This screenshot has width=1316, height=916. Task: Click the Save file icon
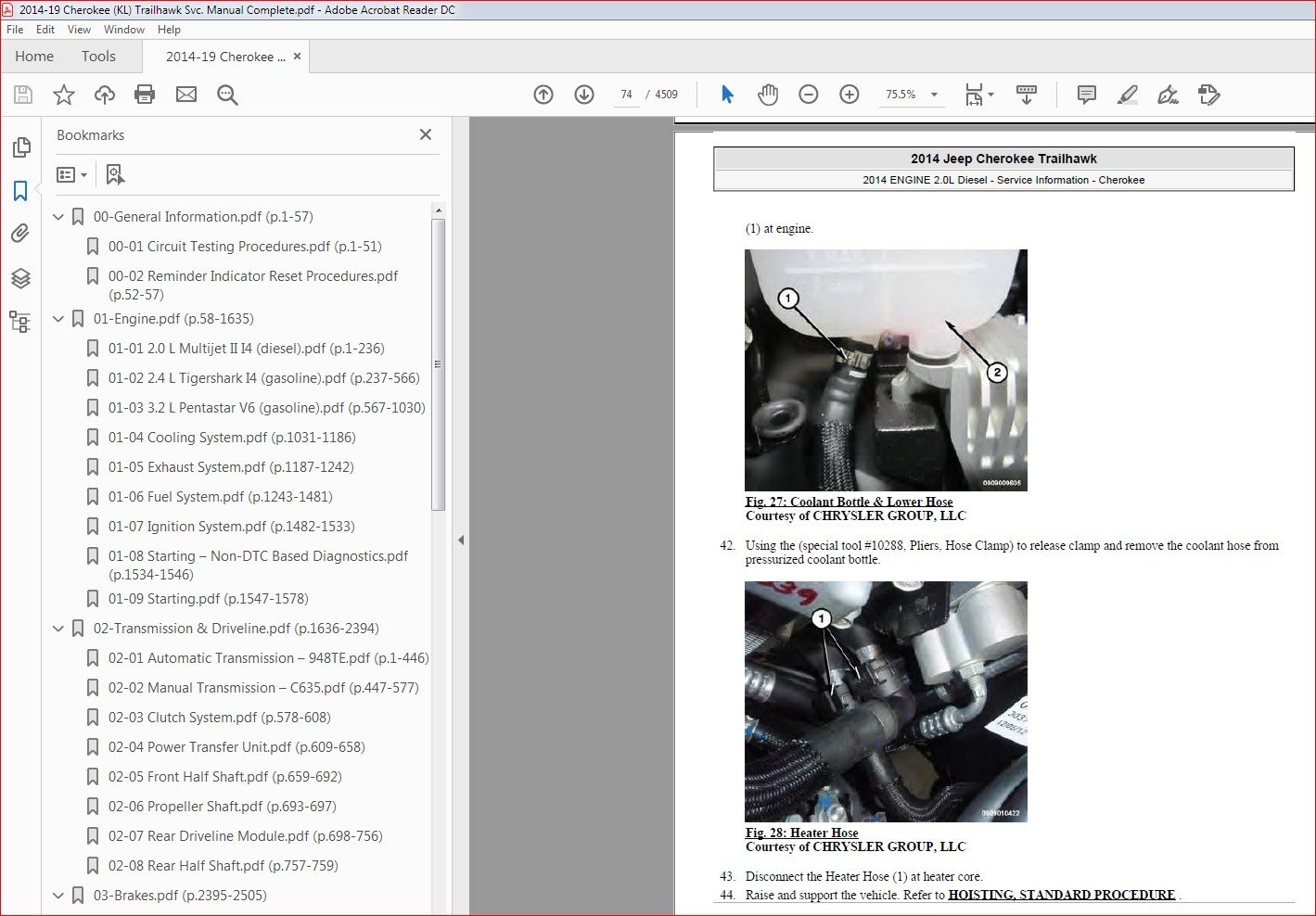point(23,95)
